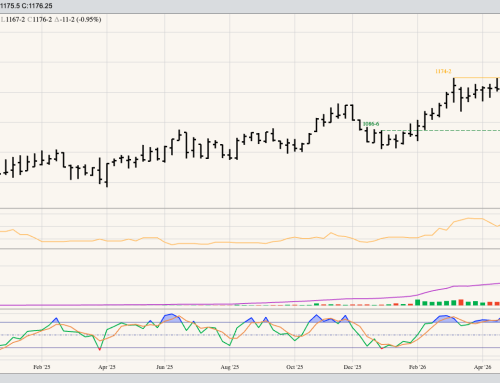Click the 'Aug '25' date axis label
Screen dimensions: 500x383
pos(230,367)
